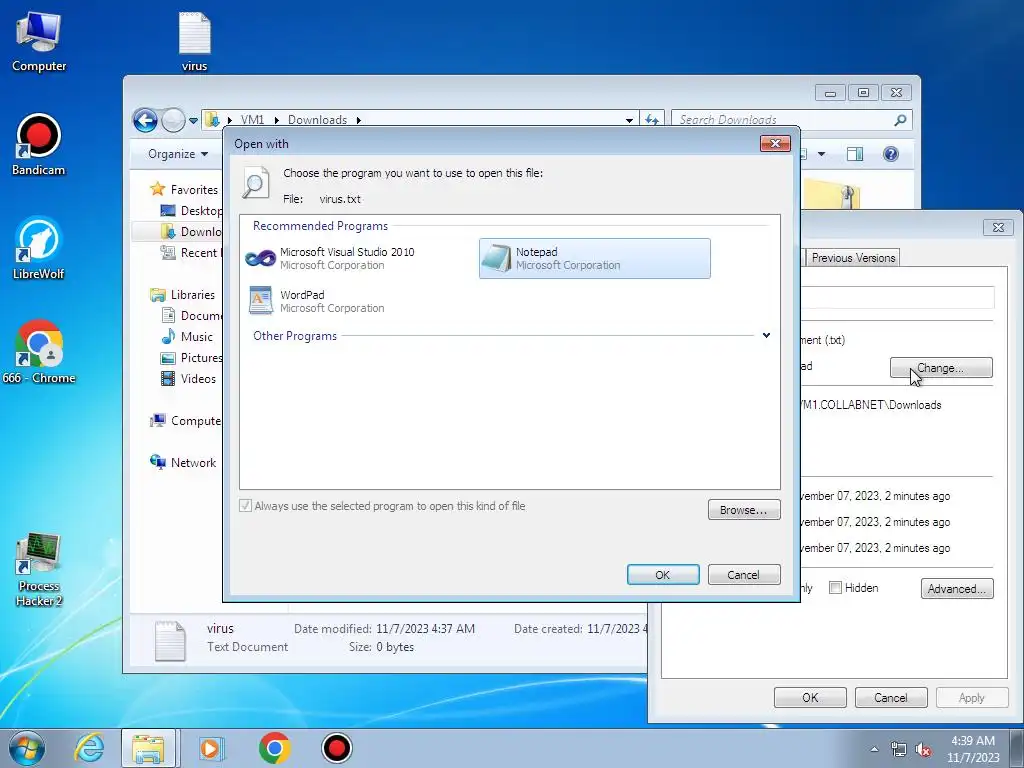Click the zipped folder in Downloads
The image size is (1024, 768).
833,195
